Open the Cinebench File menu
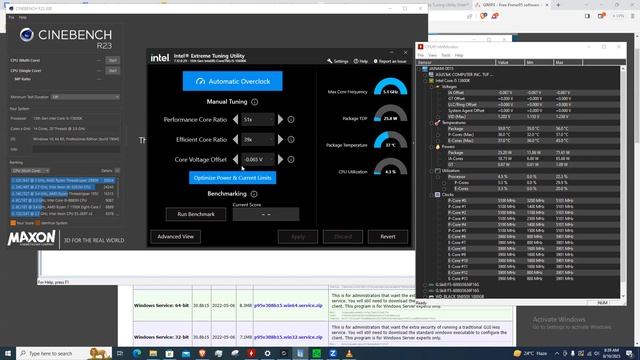The image size is (640, 360). pos(11,18)
